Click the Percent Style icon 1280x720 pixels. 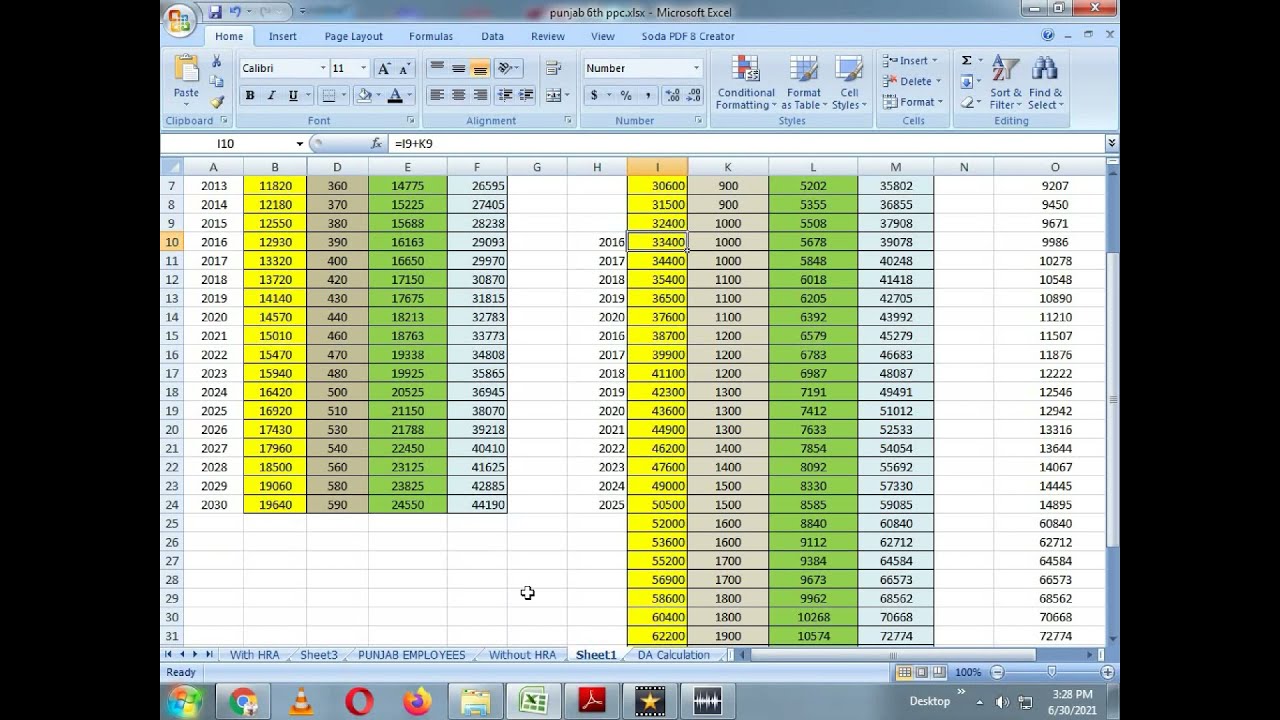click(x=626, y=95)
